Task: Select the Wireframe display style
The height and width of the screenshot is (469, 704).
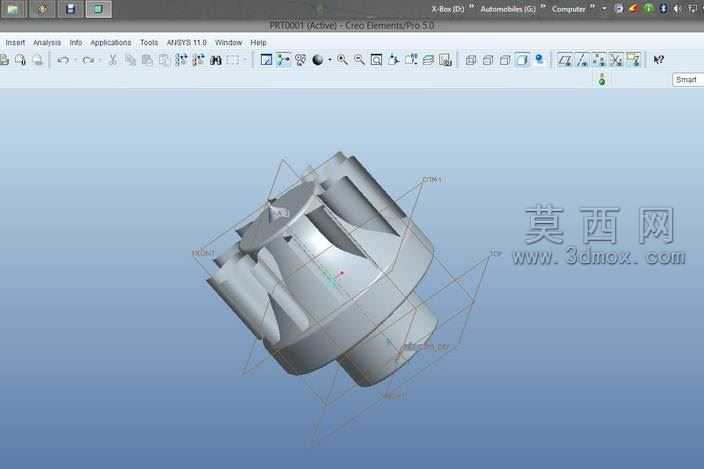Action: tap(471, 60)
